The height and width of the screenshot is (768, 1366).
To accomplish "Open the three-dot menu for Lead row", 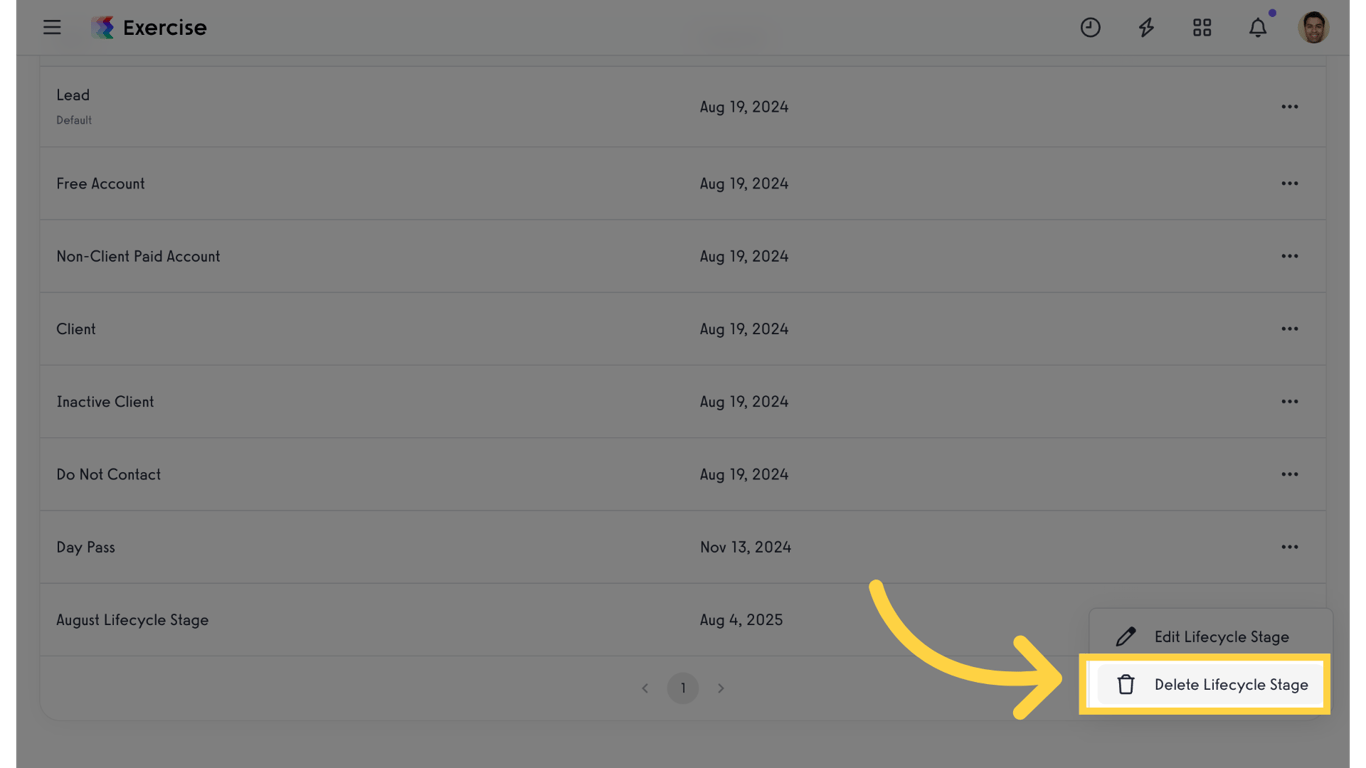I will [1290, 107].
